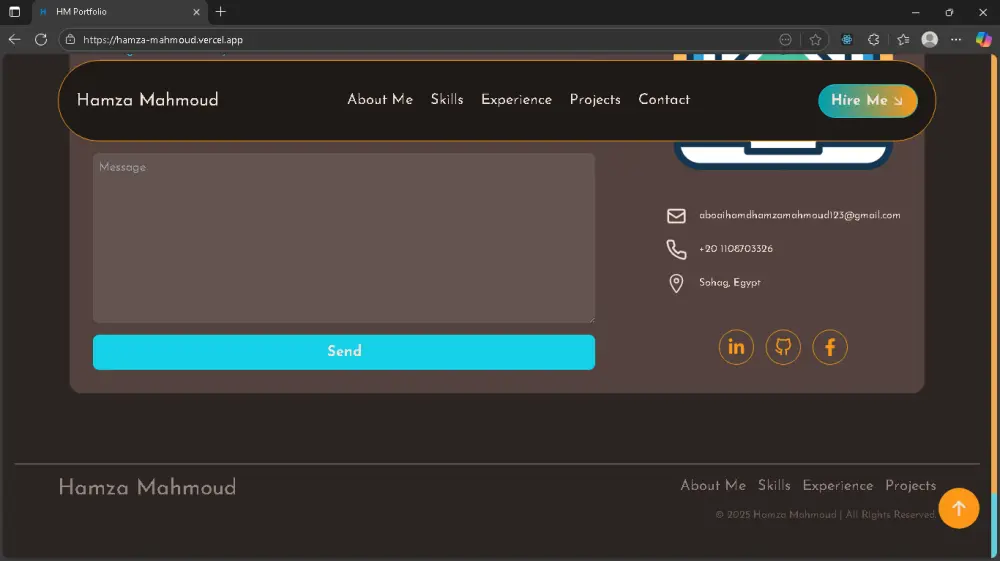Click Hamza Mahmoud name in footer
This screenshot has width=1000, height=561.
point(147,488)
